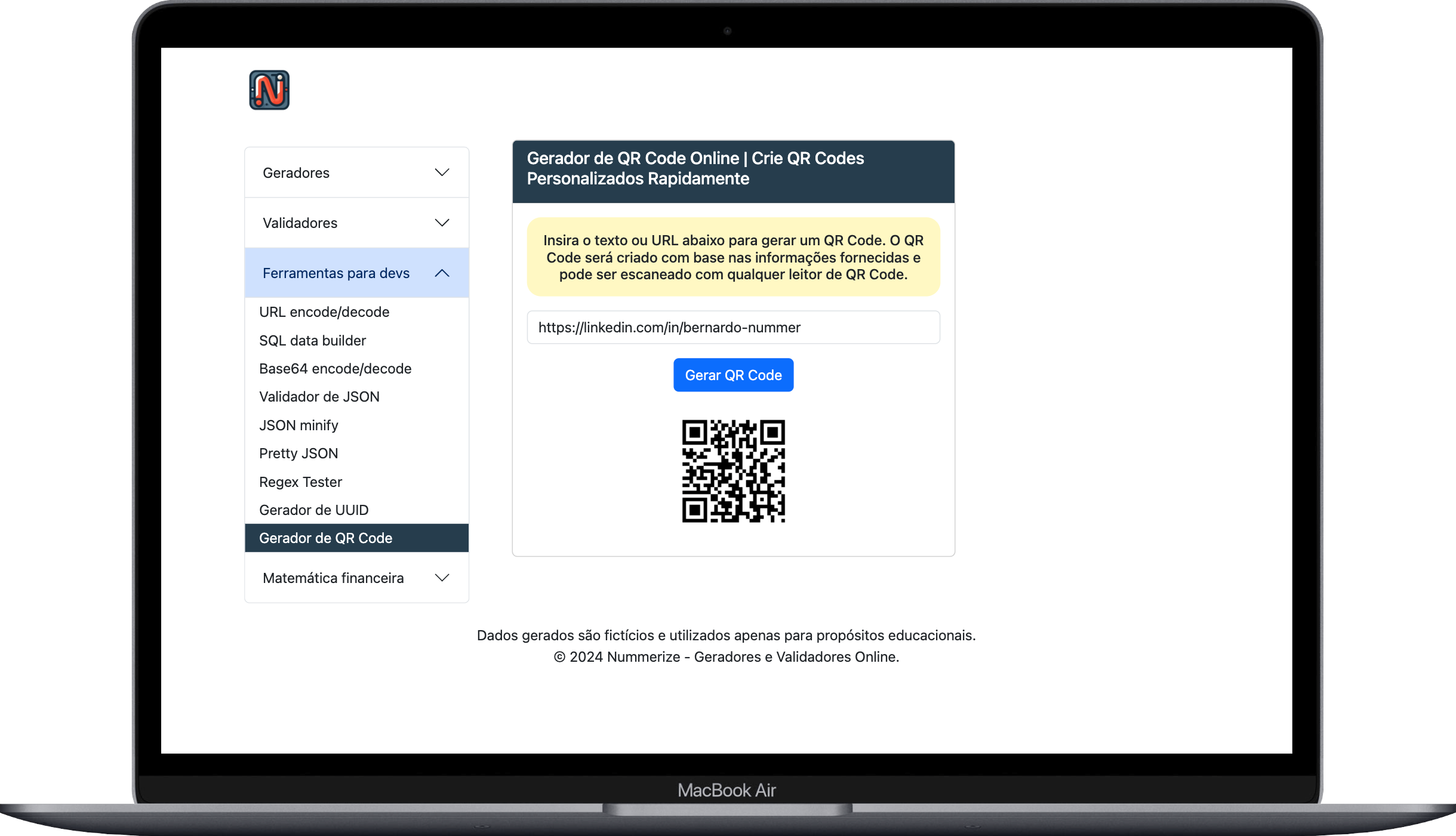Click 'Dados gerados são fictícios' disclaimer
Screen dimensions: 1456x836
pos(726,636)
